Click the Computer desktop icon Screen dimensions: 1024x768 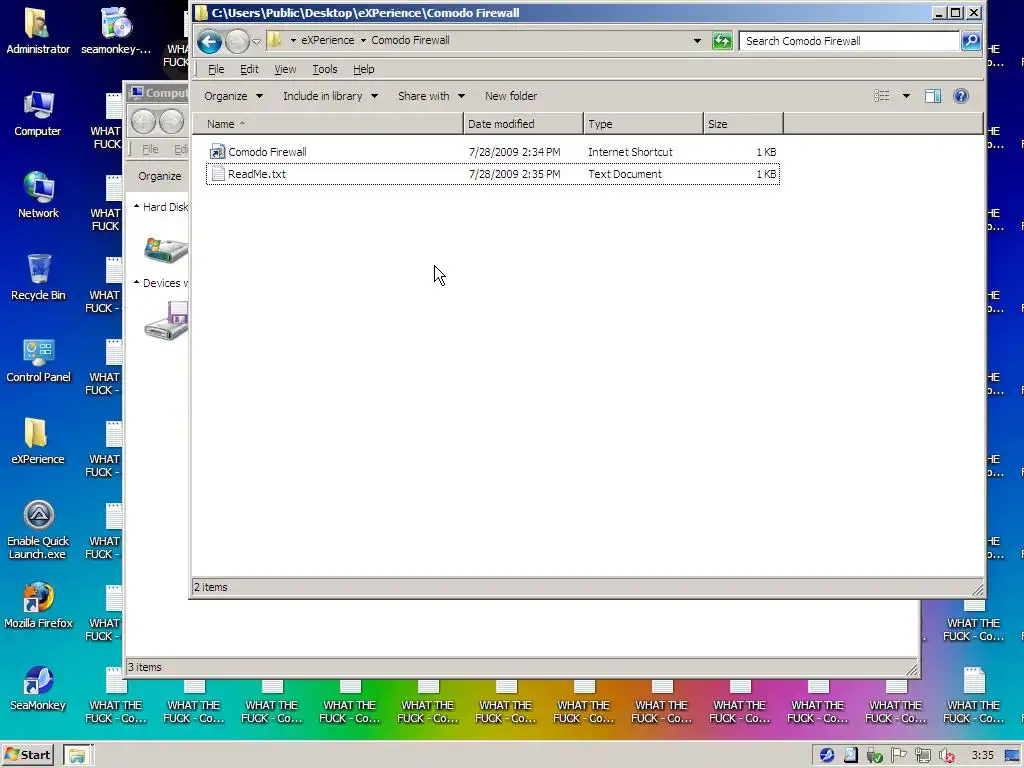click(38, 114)
